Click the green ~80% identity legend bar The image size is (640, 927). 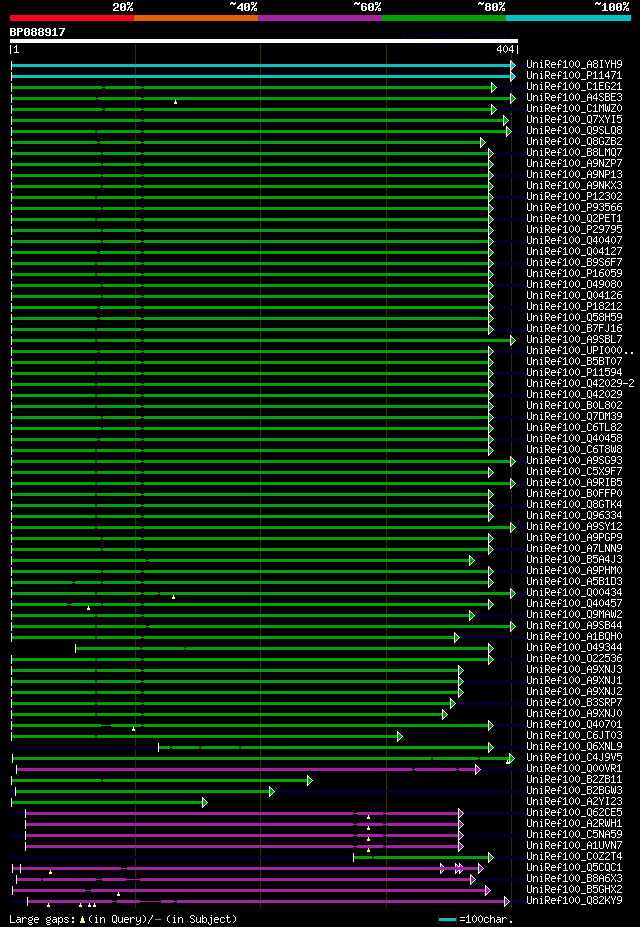(x=444, y=18)
